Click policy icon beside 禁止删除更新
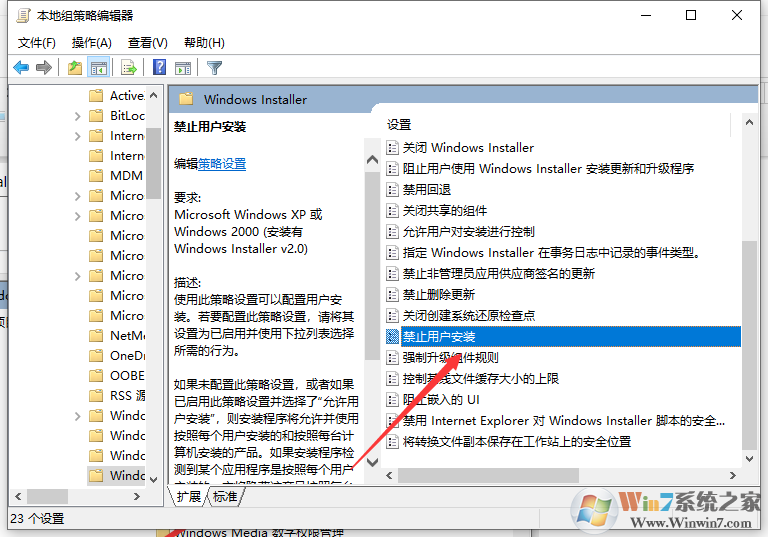 [392, 295]
